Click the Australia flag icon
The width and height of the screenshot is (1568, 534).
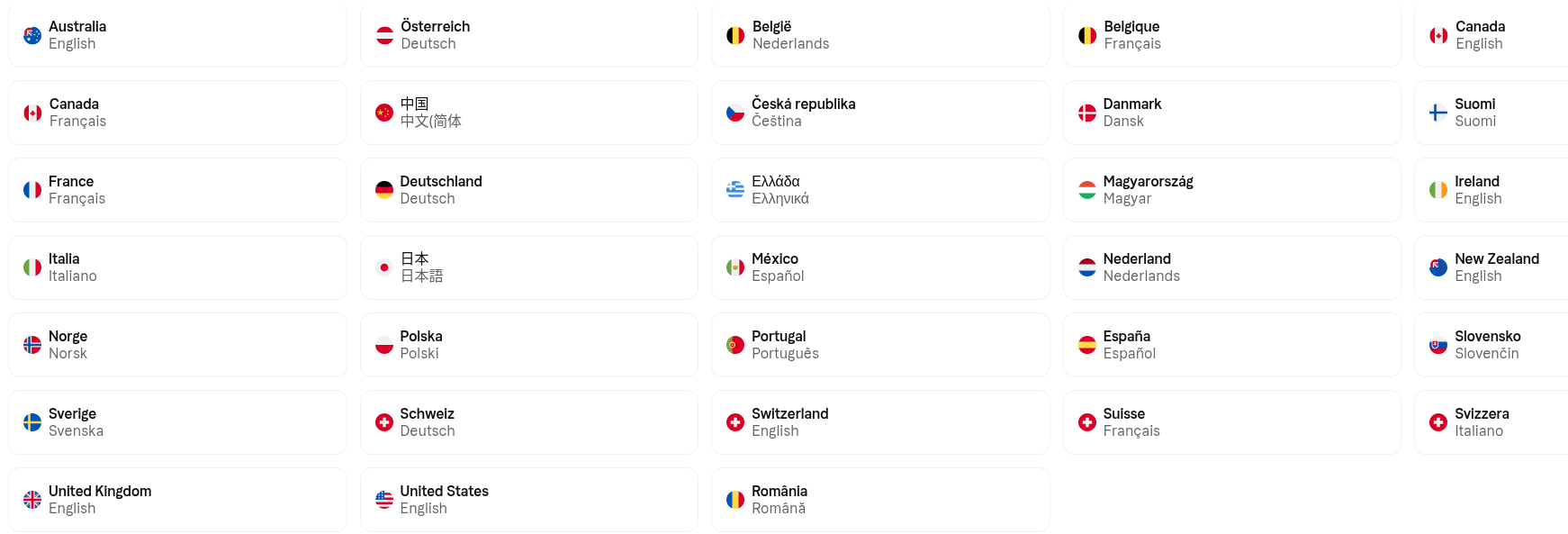coord(32,35)
